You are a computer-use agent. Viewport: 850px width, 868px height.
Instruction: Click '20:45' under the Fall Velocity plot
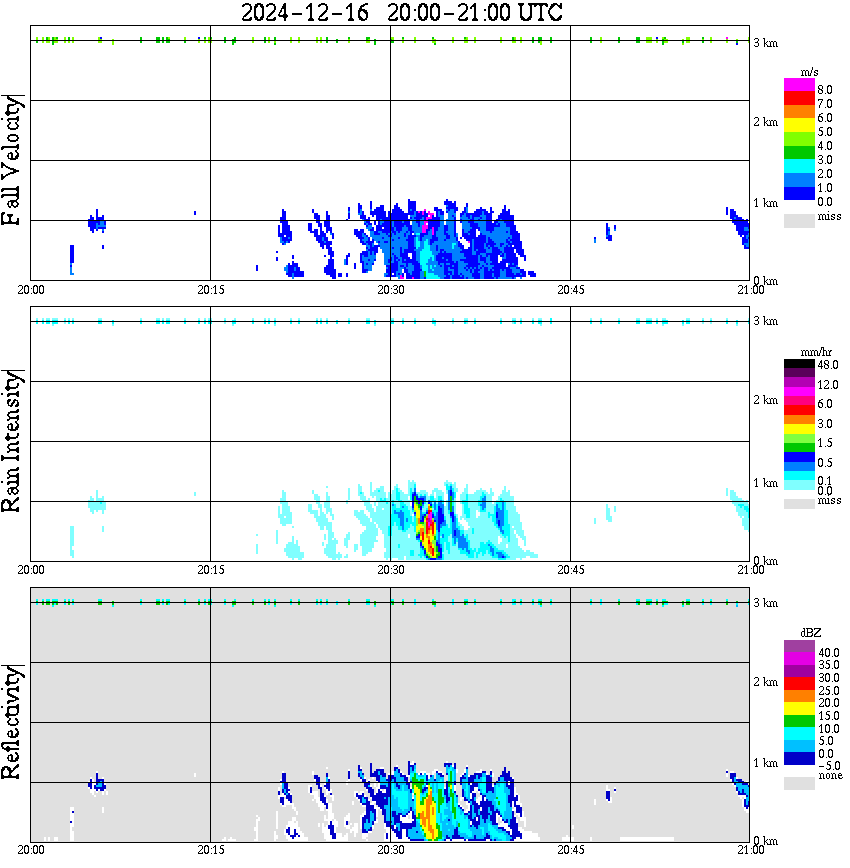570,290
